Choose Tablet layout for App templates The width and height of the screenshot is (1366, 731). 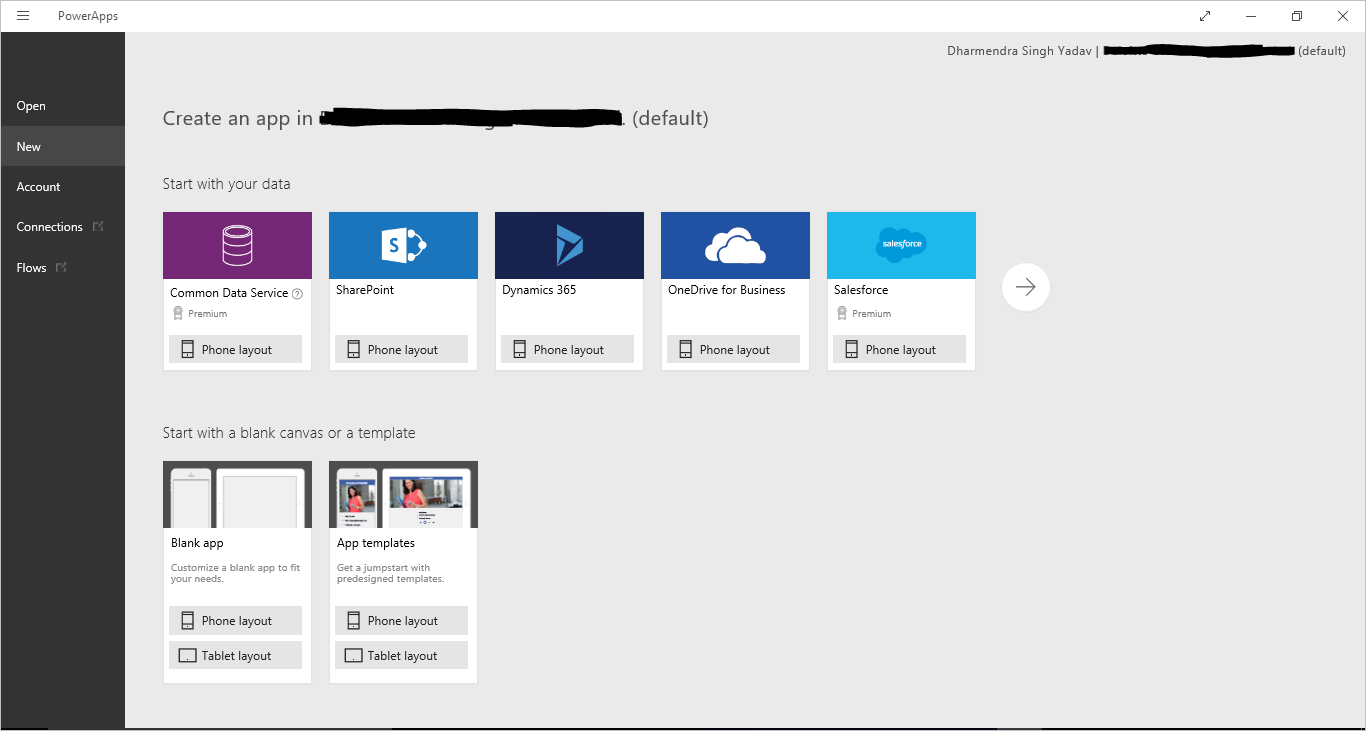click(401, 655)
